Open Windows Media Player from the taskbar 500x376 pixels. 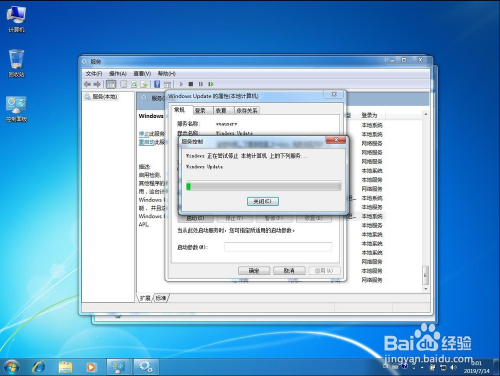[91, 367]
